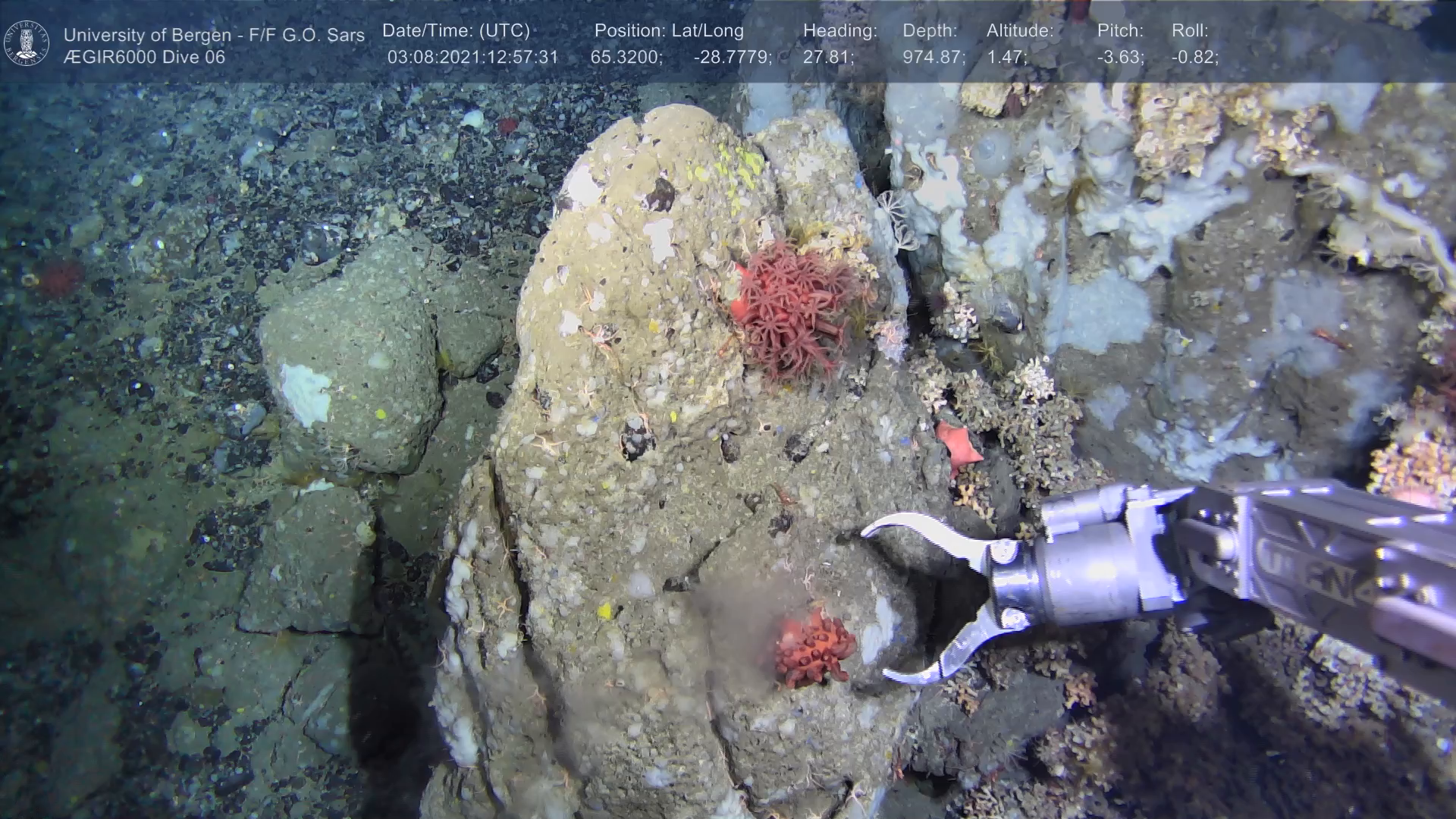Click the small red anemone near the claw

814,648
